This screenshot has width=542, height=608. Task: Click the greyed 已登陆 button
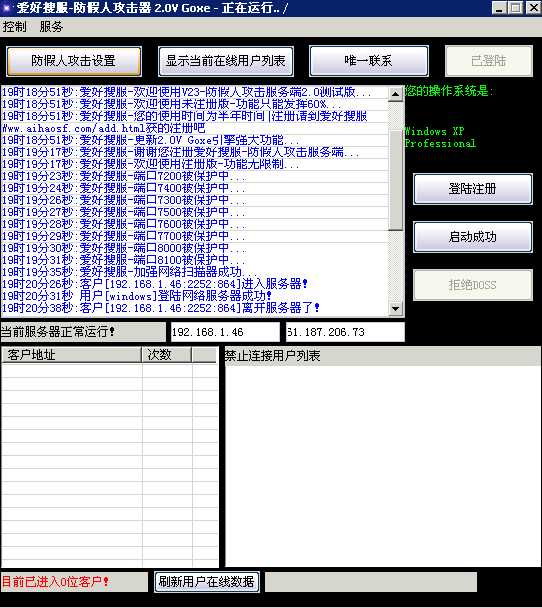488,61
